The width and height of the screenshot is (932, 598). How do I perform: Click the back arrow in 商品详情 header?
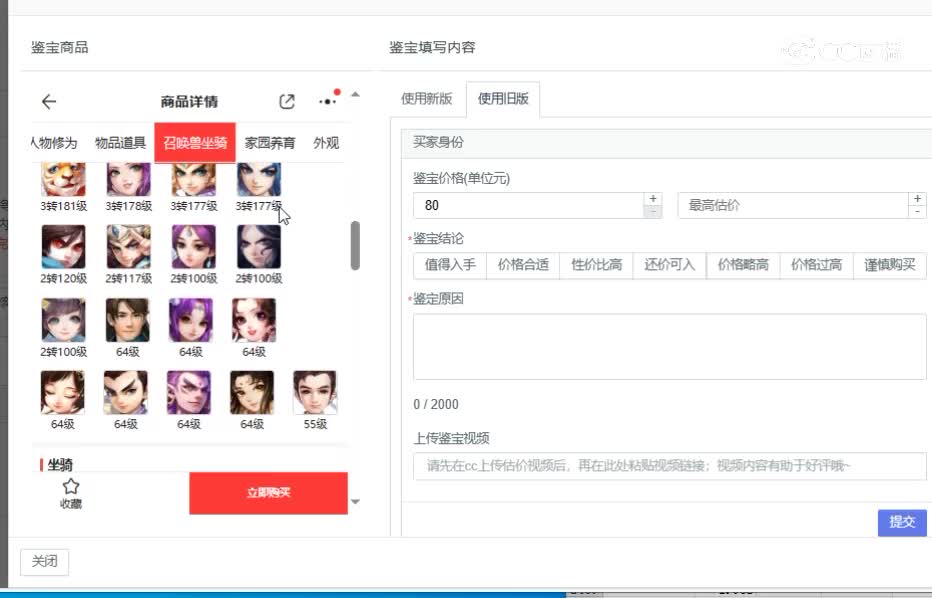coord(49,101)
